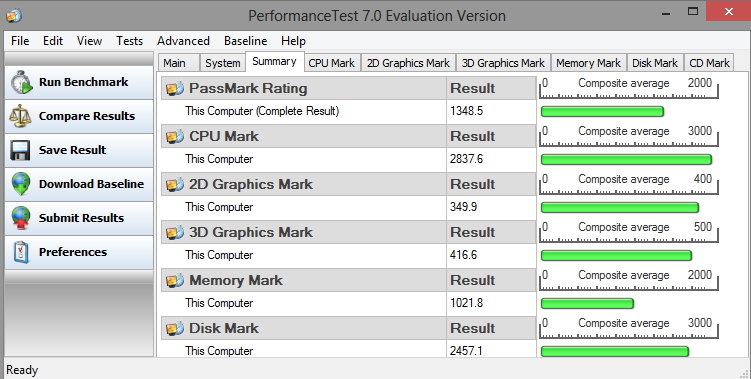Click the PassMark Rating header icon
Viewport: 751px width, 379px height.
[175, 88]
